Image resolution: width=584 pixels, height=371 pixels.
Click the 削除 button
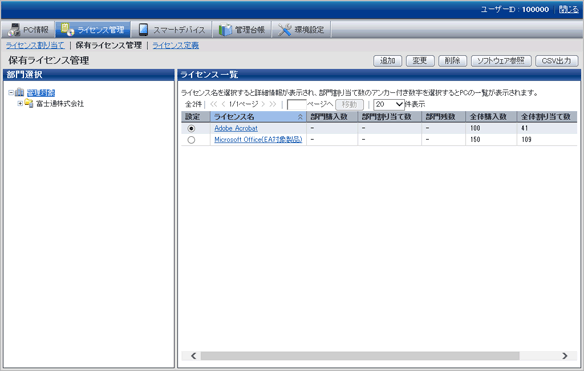point(452,61)
